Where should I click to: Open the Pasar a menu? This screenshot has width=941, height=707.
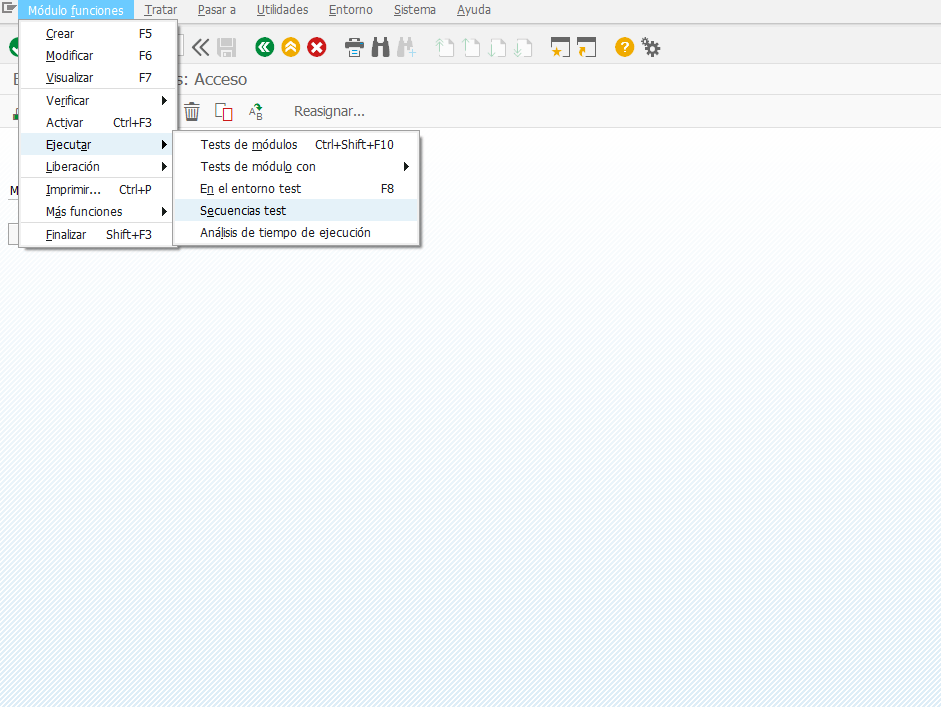(217, 10)
